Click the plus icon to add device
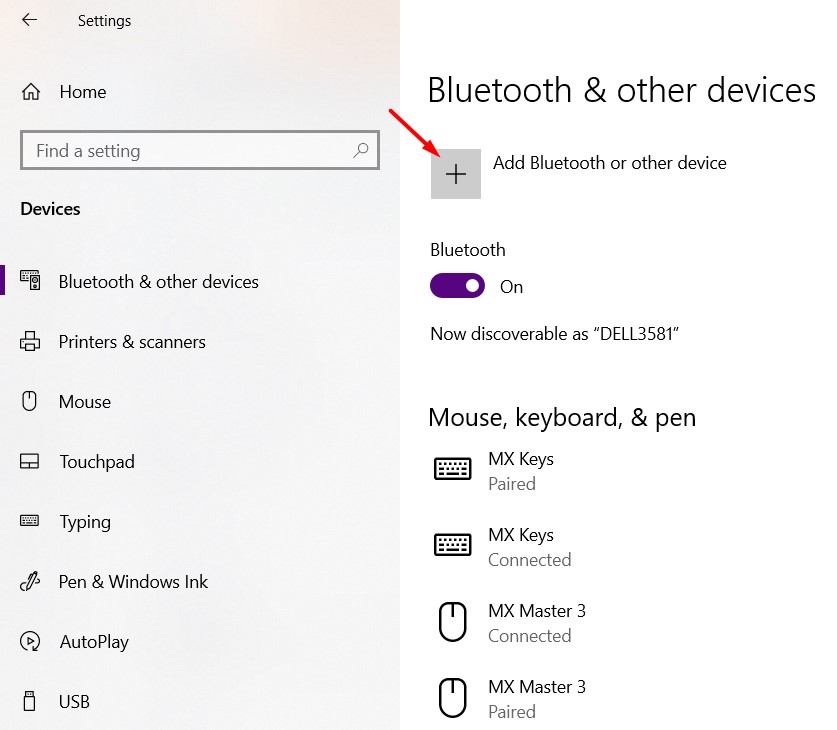Image resolution: width=837 pixels, height=730 pixels. pos(456,174)
